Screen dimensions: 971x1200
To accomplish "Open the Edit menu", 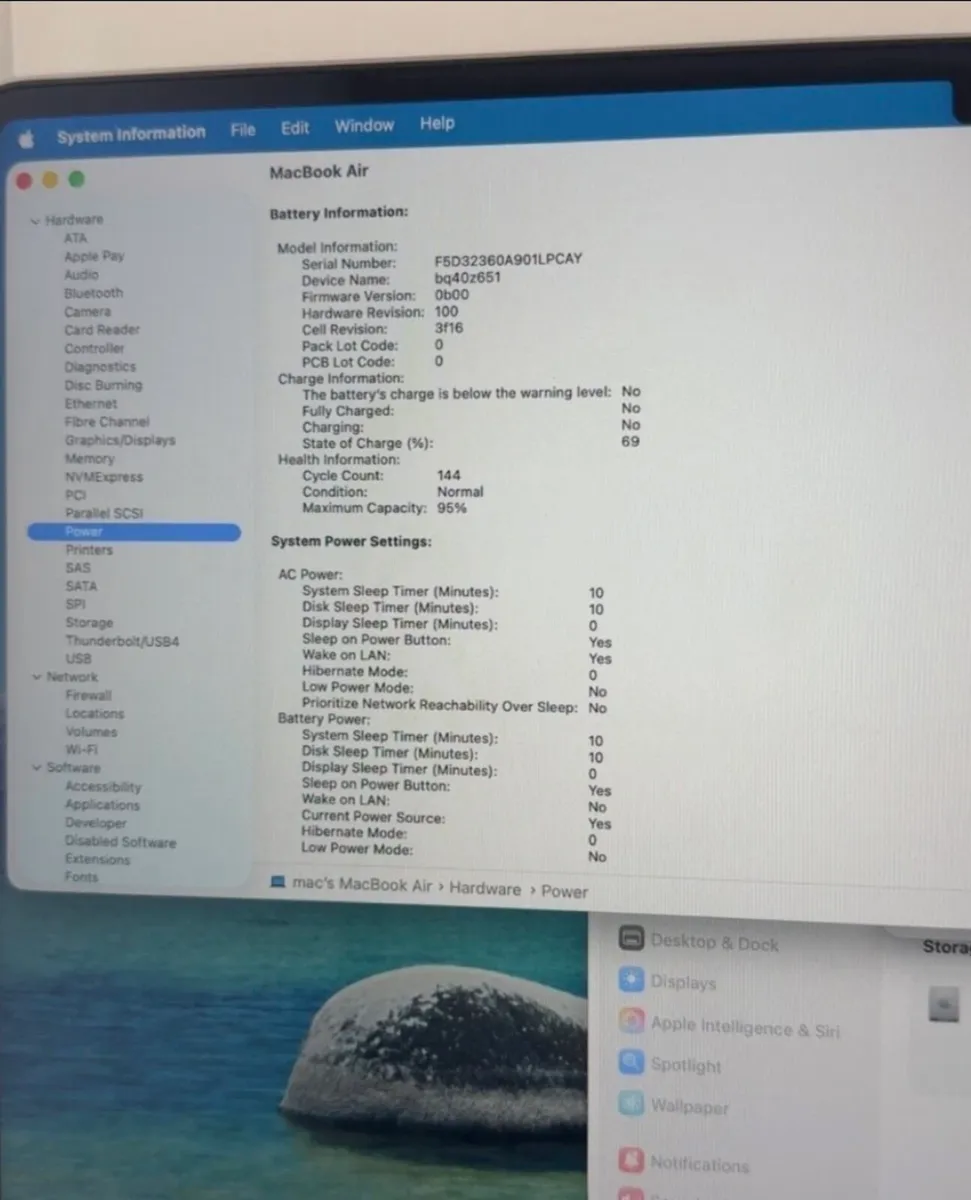I will [x=295, y=128].
